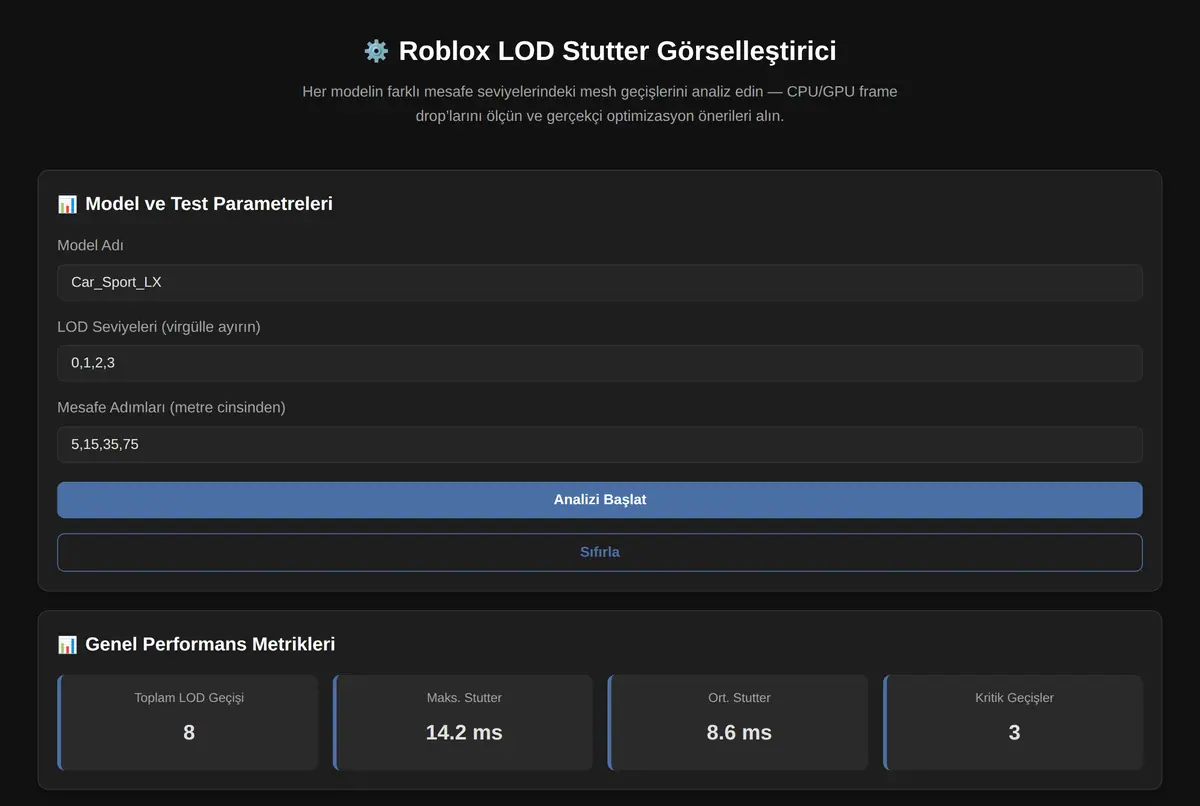Click the Mesafe Adımları (metre cinsinden) label
Viewport: 1200px width, 806px height.
point(171,407)
